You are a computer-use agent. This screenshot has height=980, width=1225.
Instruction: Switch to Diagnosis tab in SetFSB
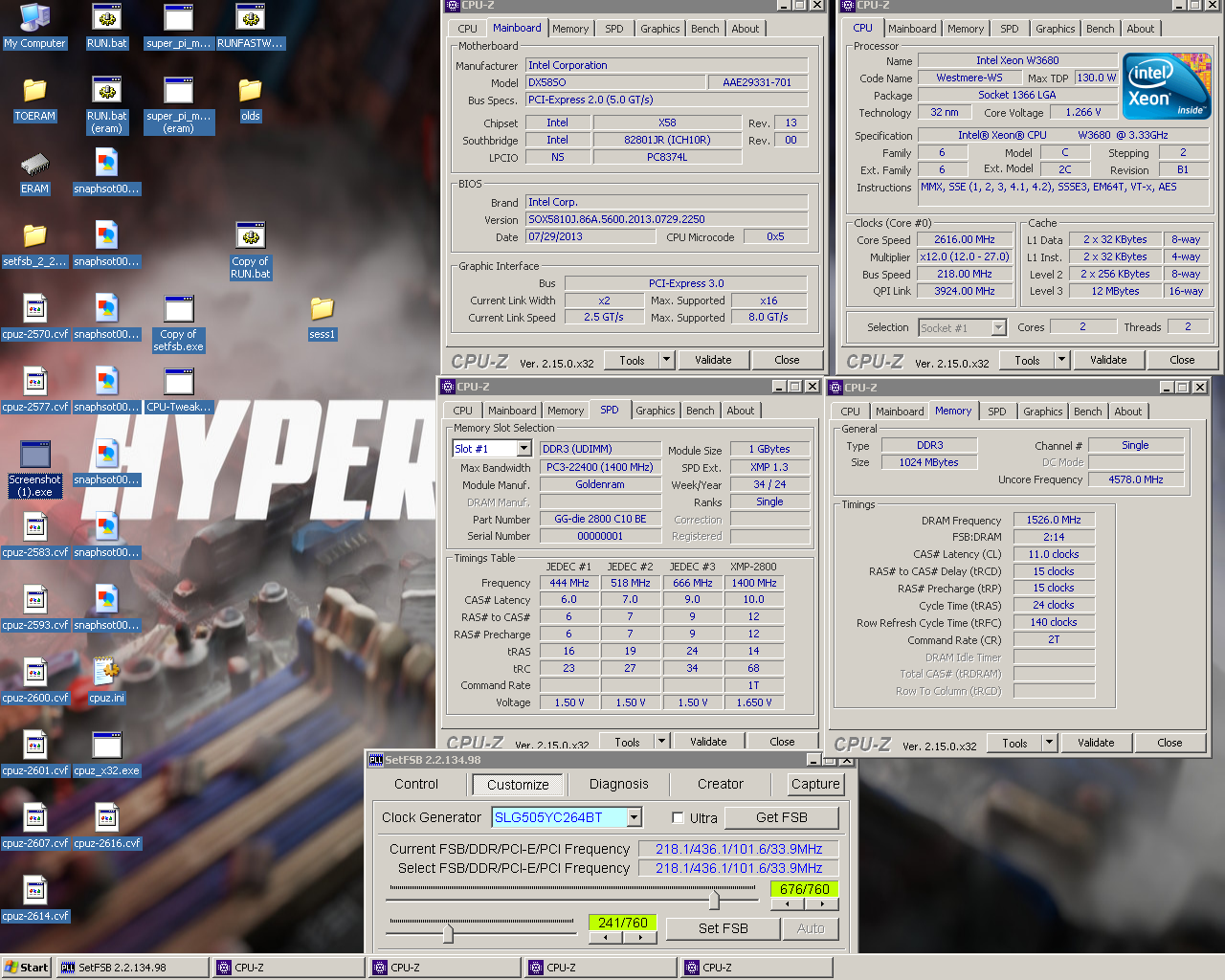pos(619,784)
